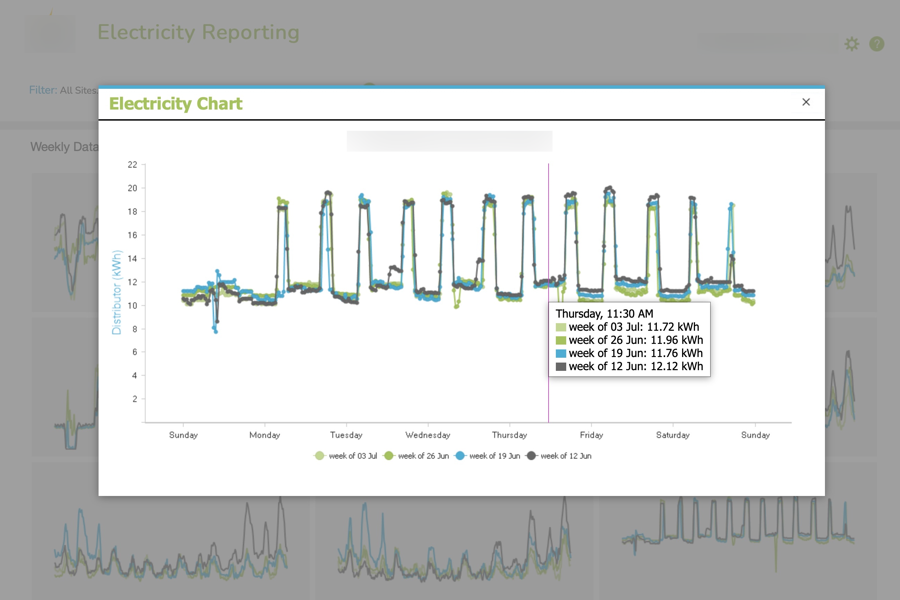
Task: Click the app logo beside Electricity Reporting
Action: pyautogui.click(x=50, y=33)
